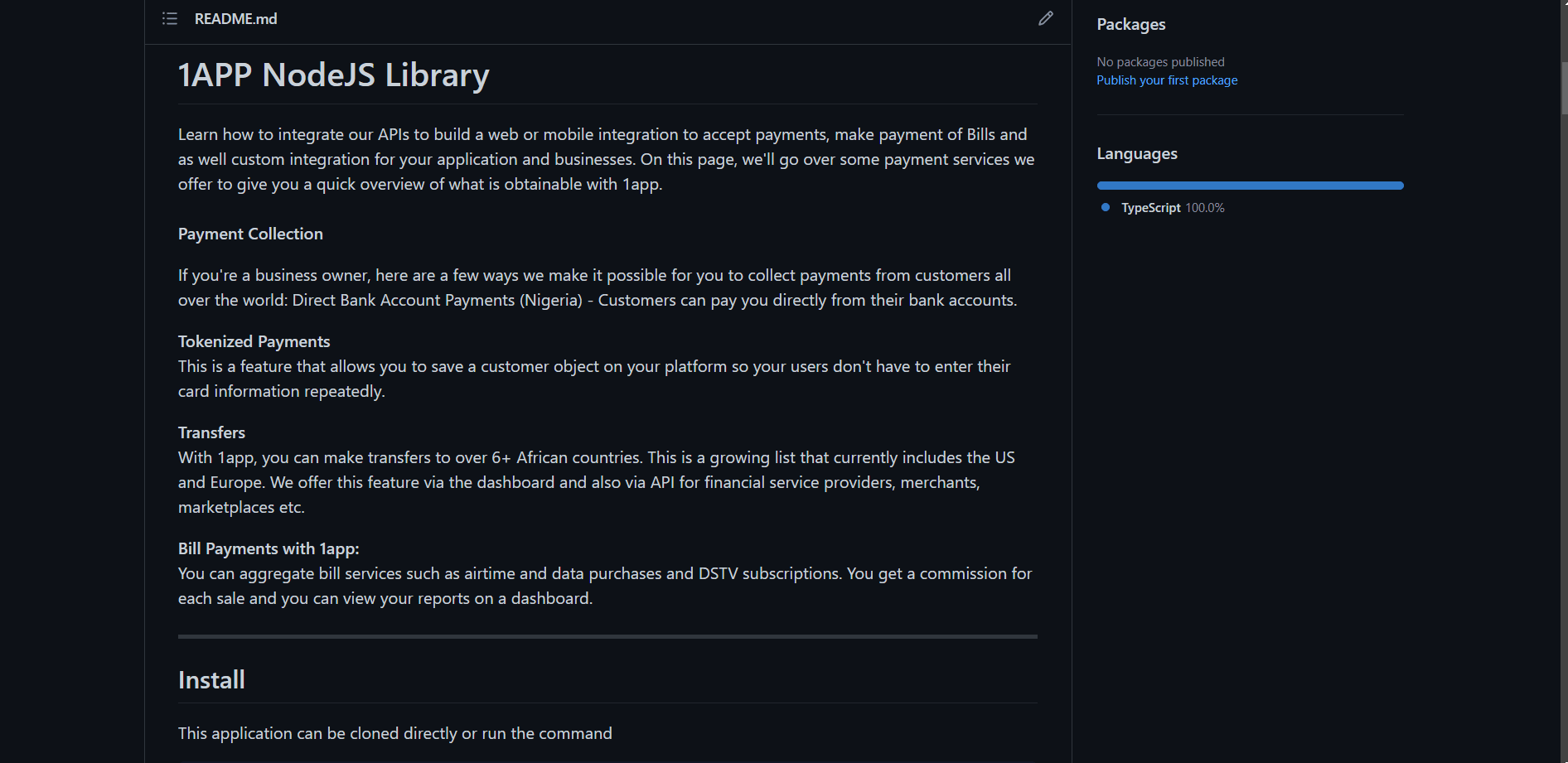Viewport: 1568px width, 763px height.
Task: Click the blue TypeScript language dot
Action: 1106,207
